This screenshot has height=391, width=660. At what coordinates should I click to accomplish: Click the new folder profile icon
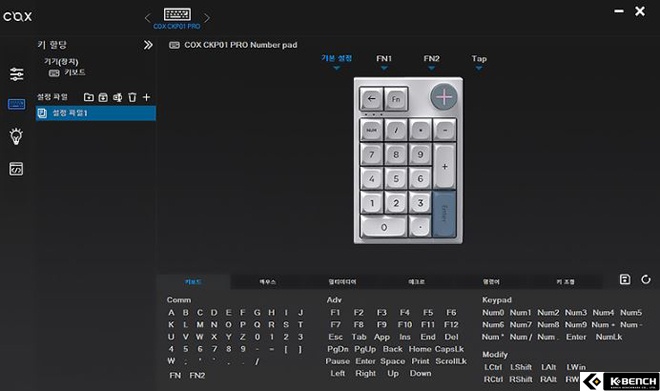click(88, 97)
